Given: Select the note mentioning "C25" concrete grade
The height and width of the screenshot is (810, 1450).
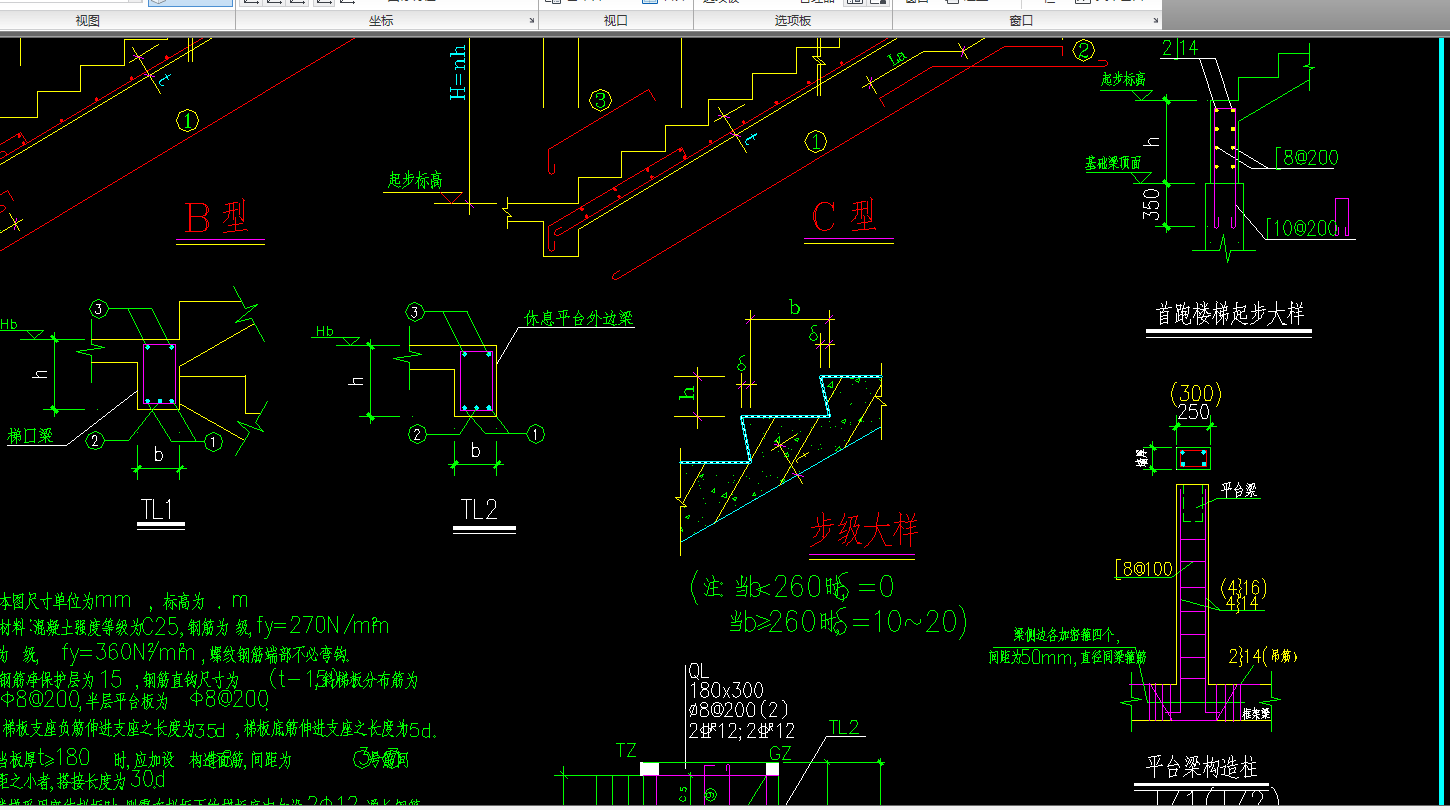Looking at the screenshot, I should (x=195, y=627).
